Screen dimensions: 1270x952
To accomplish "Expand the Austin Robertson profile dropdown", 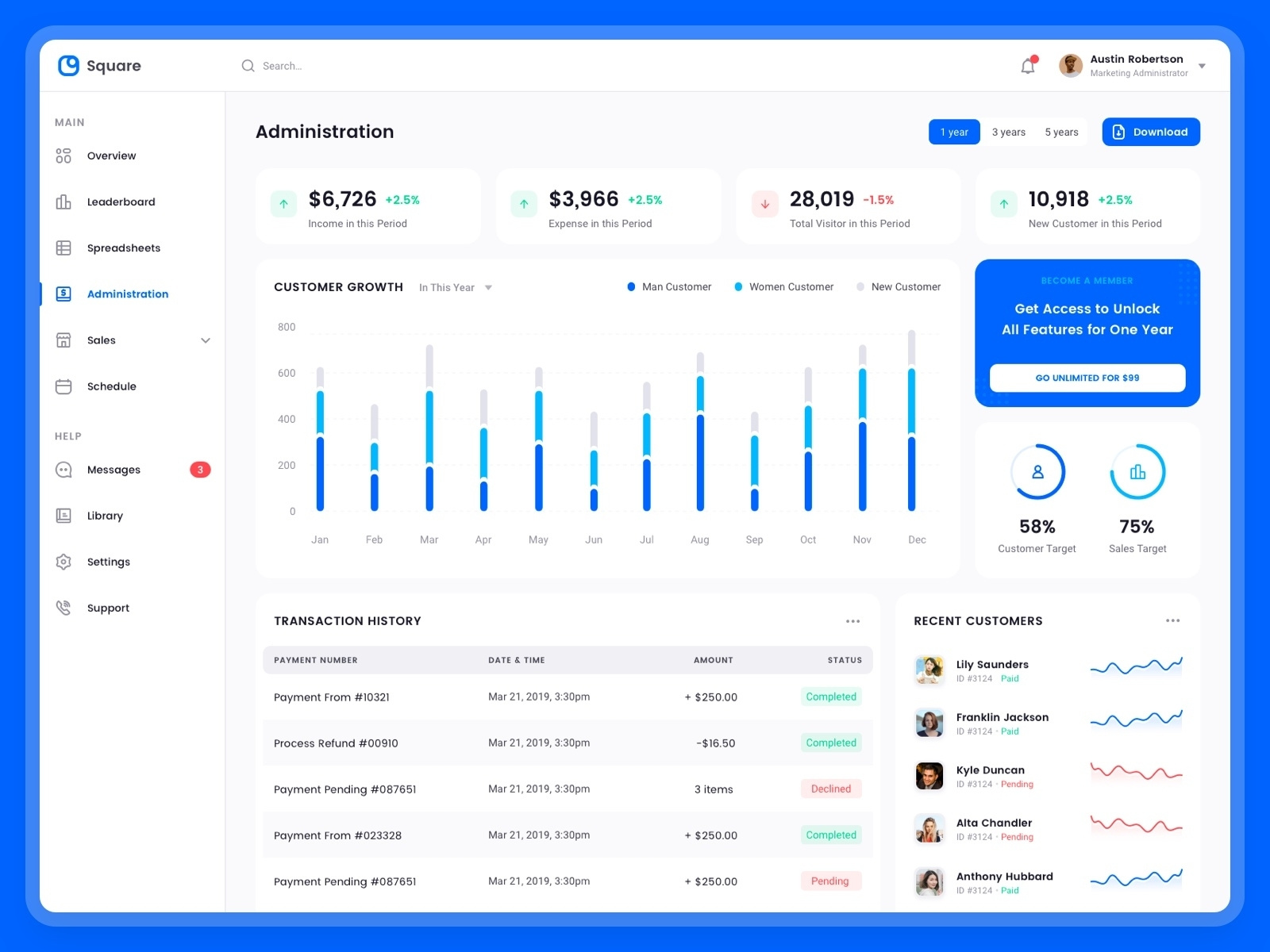I will pyautogui.click(x=1202, y=66).
